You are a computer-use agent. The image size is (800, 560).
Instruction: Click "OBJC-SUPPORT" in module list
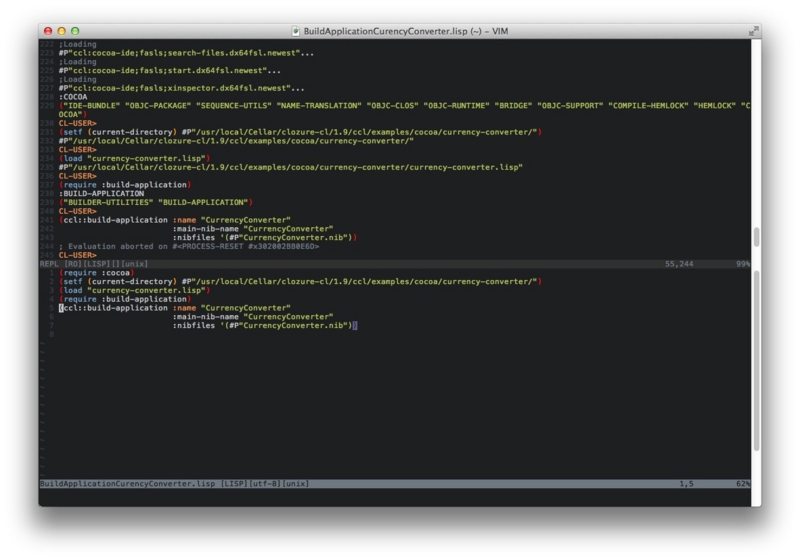pos(570,106)
